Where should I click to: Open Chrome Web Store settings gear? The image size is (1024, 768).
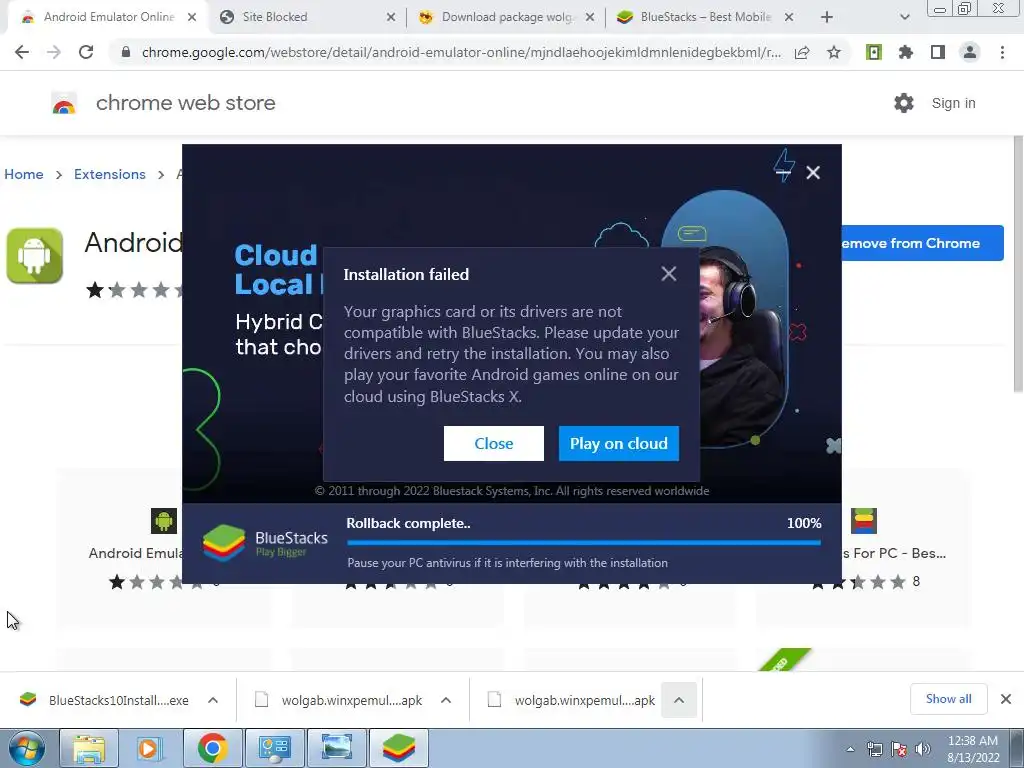[904, 103]
